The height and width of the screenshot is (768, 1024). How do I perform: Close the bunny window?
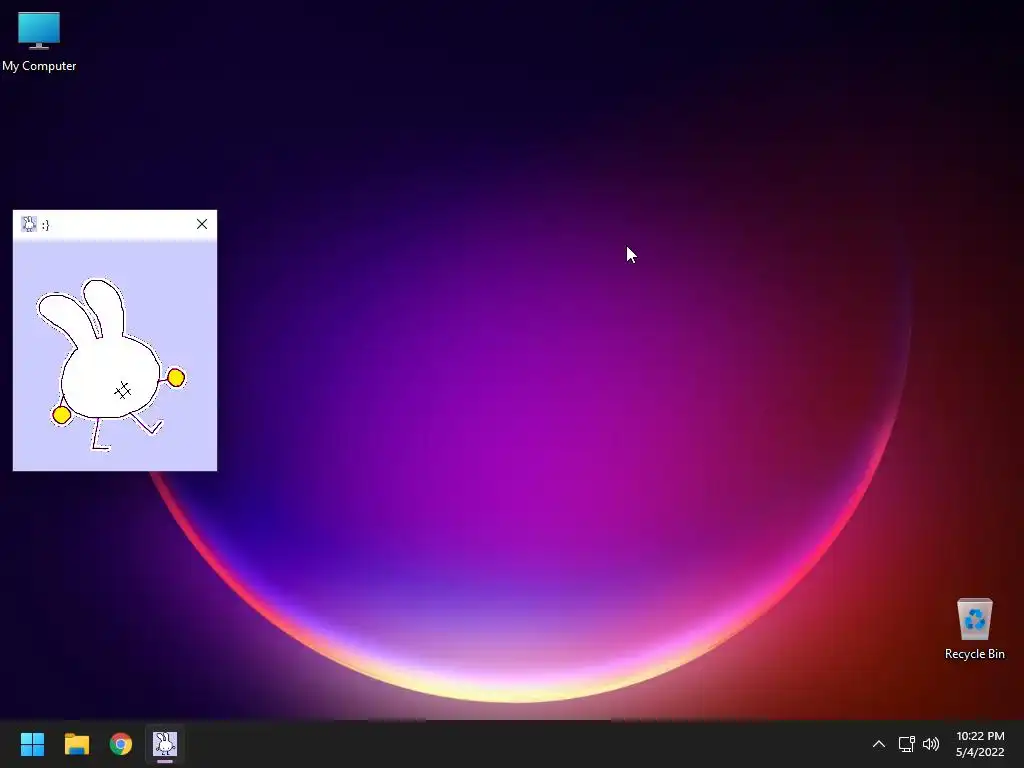pyautogui.click(x=202, y=224)
